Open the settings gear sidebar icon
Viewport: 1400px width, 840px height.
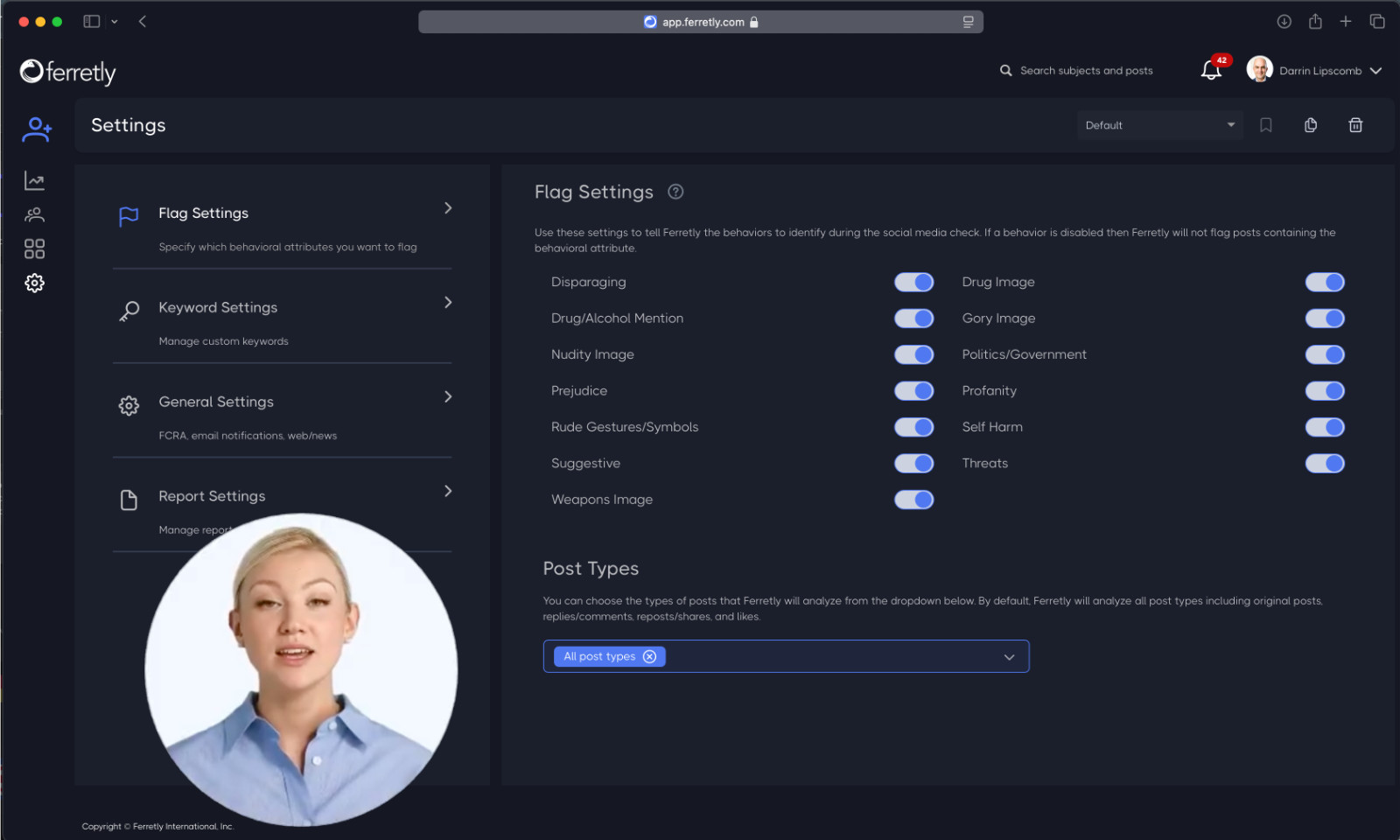[x=34, y=283]
